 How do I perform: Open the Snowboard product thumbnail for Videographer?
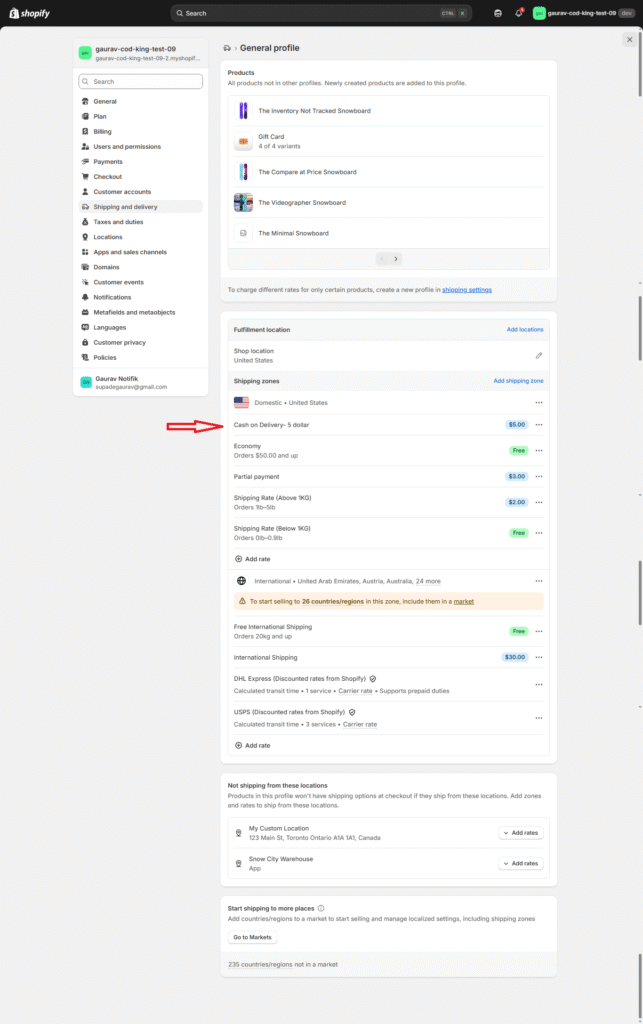[243, 203]
